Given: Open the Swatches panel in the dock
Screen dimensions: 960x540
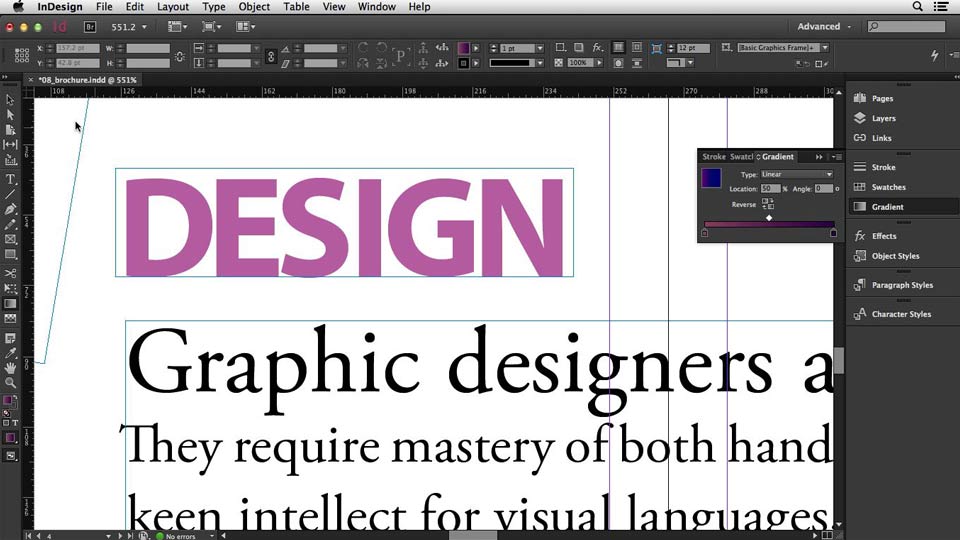Looking at the screenshot, I should tap(888, 187).
